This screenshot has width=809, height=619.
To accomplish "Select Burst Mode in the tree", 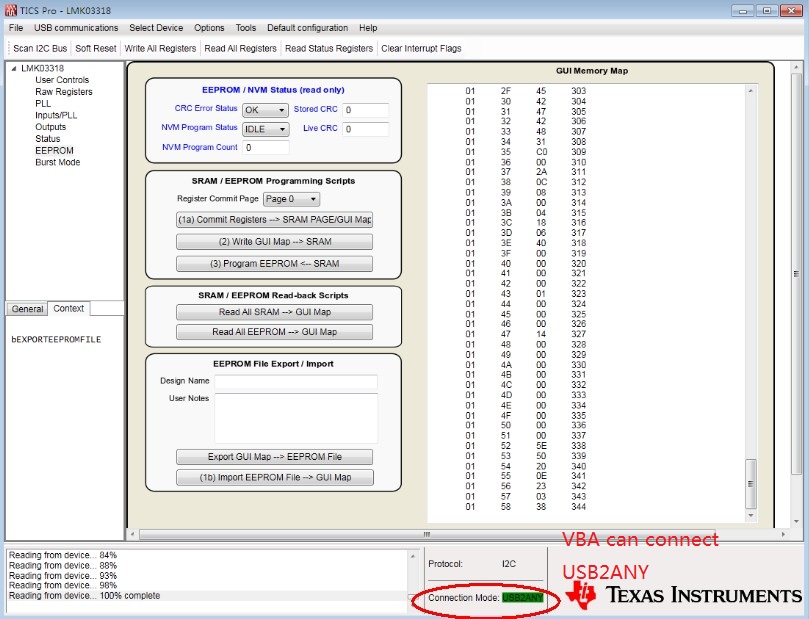I will pos(58,162).
